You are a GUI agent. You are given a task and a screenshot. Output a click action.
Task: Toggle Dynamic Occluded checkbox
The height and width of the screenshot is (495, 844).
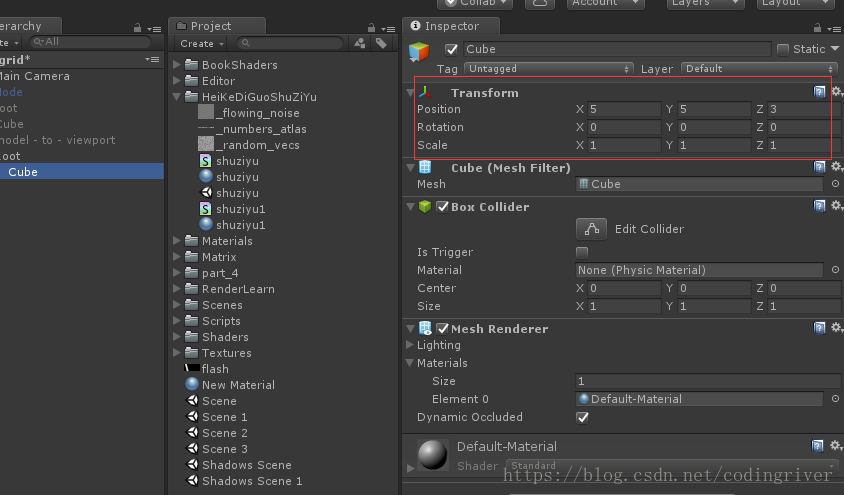click(582, 418)
